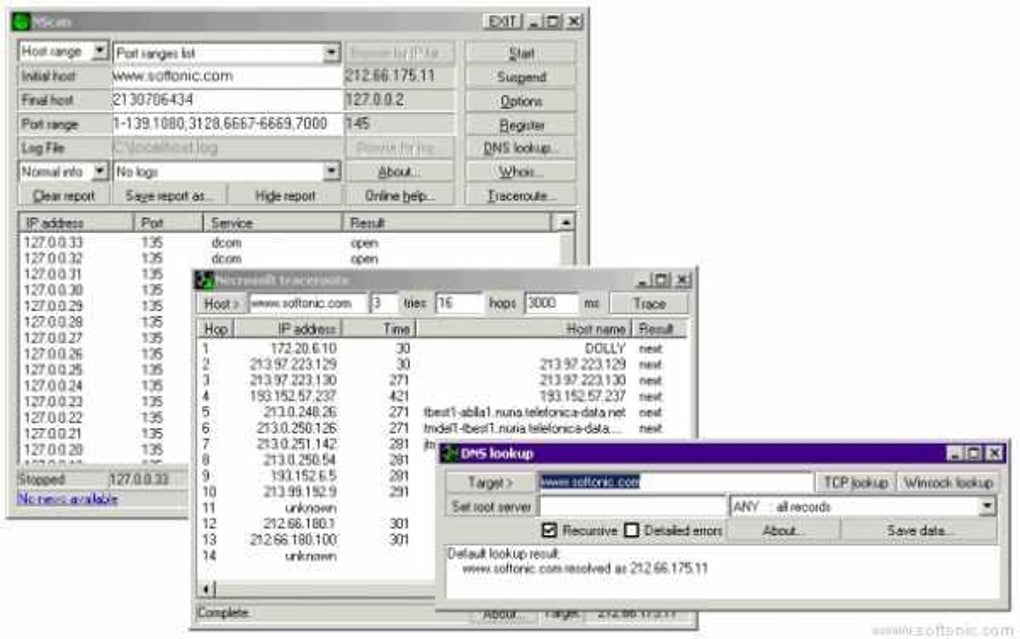The width and height of the screenshot is (1020, 639).
Task: Click the Target > button in DNS lookup
Action: click(x=490, y=482)
